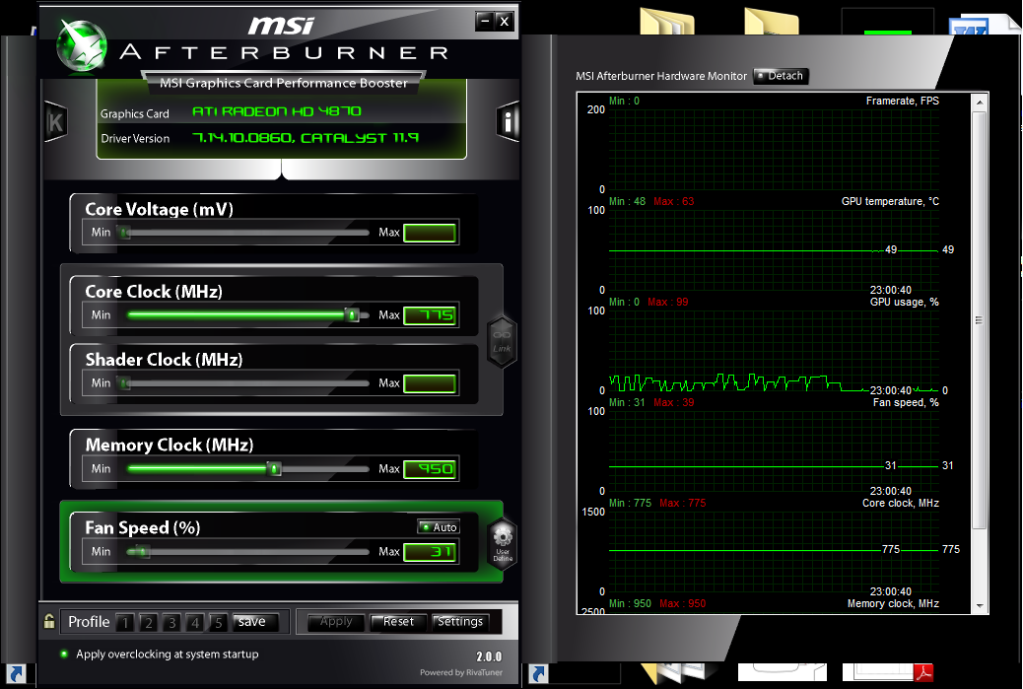Click the GPU usage Max : 99 readout
Image resolution: width=1023 pixels, height=689 pixels.
coord(668,302)
